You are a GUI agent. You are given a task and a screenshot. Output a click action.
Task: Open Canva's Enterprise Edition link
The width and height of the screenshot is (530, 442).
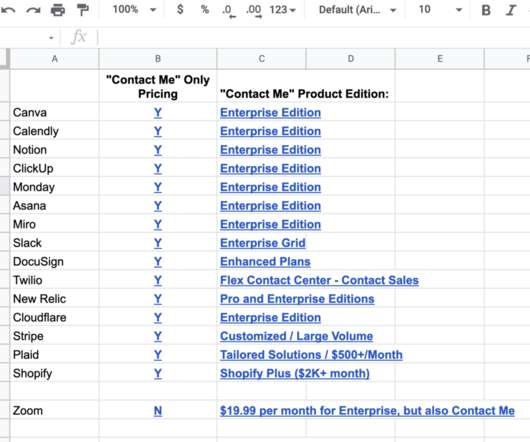click(x=270, y=113)
